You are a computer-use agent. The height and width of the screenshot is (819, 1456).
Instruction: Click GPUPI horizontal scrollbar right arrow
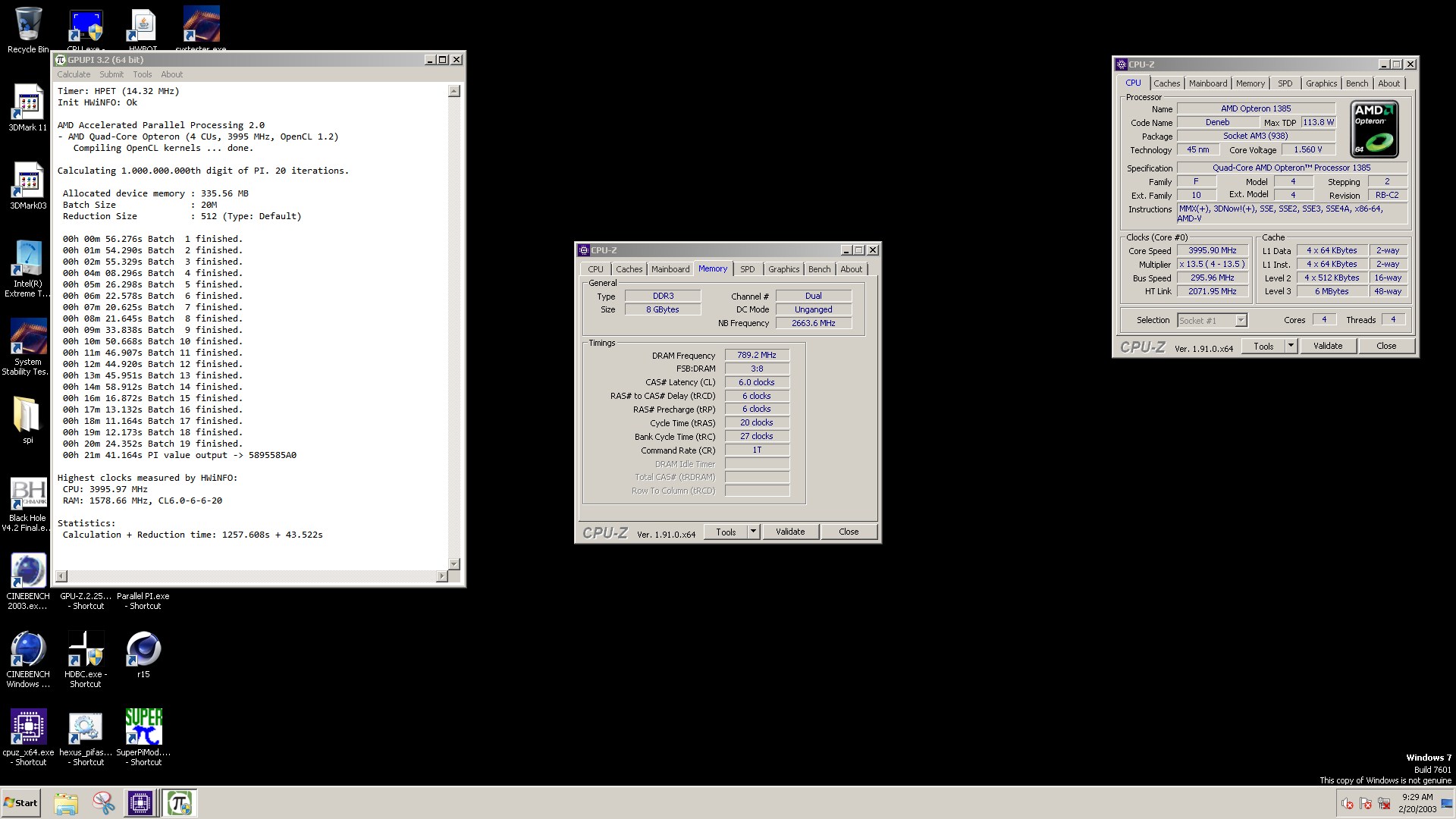click(x=441, y=576)
